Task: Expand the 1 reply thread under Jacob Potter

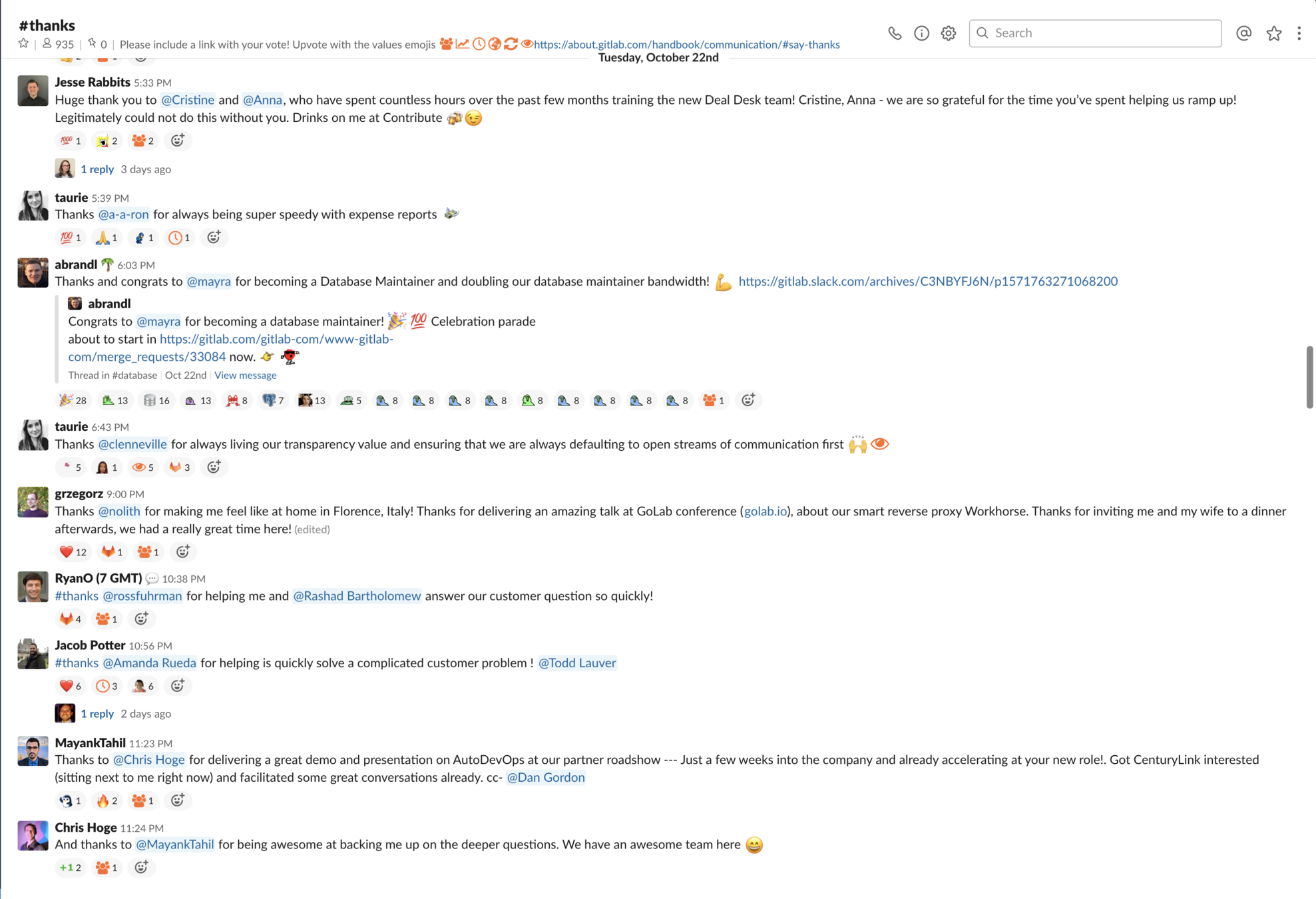Action: [x=97, y=713]
